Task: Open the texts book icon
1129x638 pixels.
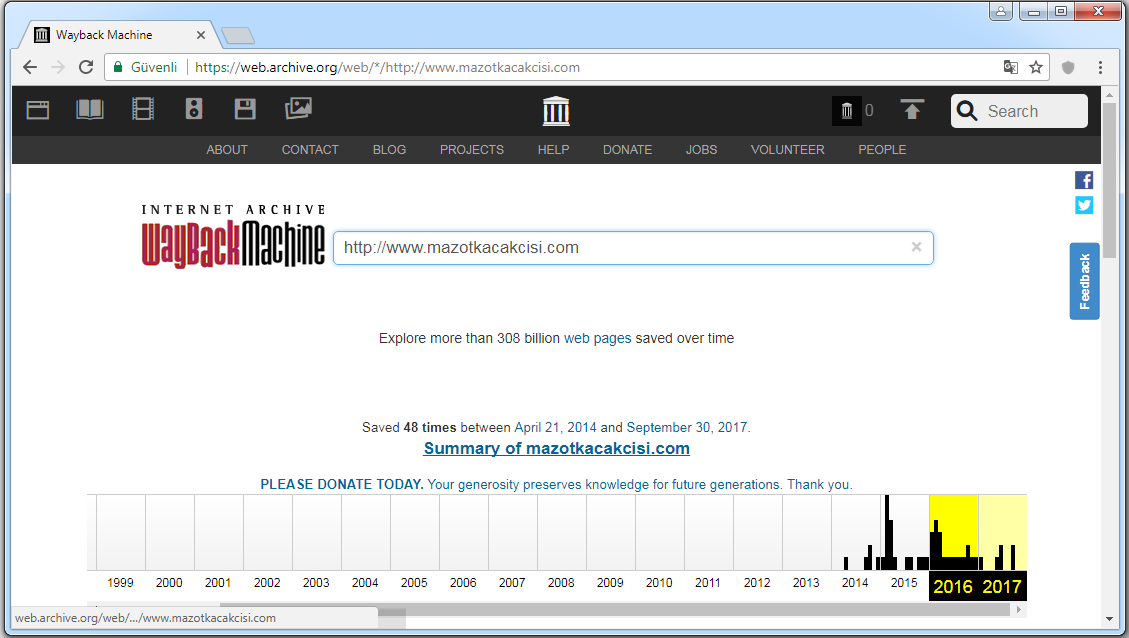Action: [90, 110]
